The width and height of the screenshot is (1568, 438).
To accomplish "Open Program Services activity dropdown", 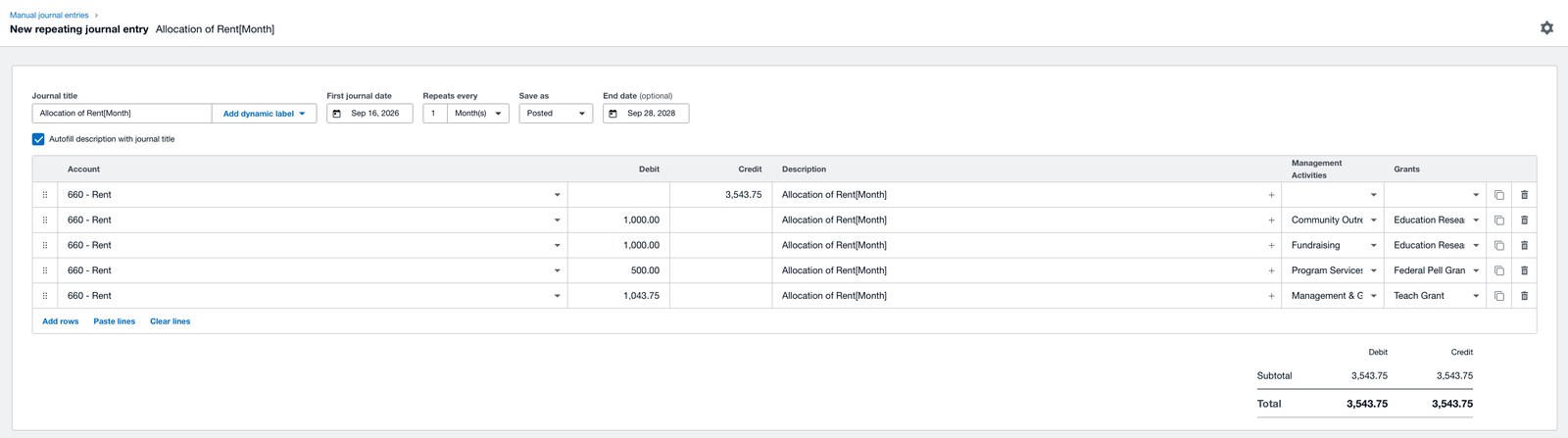I will (x=1333, y=270).
